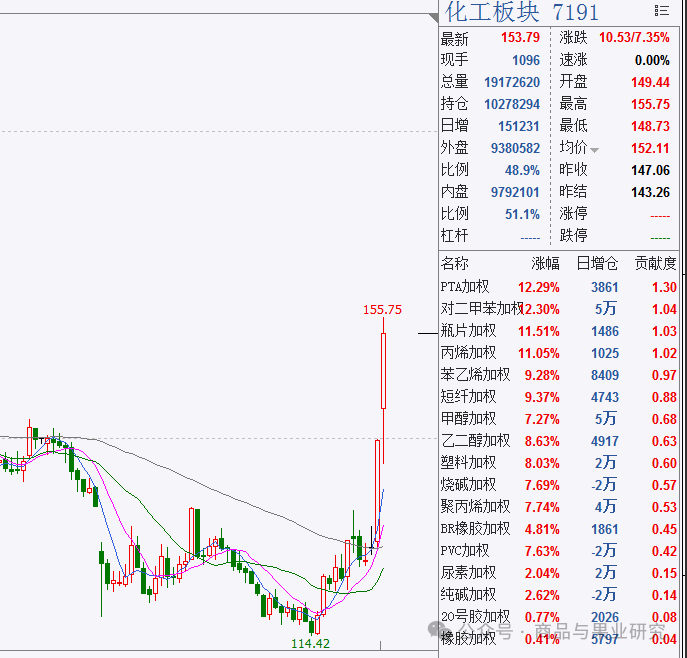Image resolution: width=687 pixels, height=658 pixels.
Task: Select the PVC加权 row
Action: pyautogui.click(x=559, y=551)
